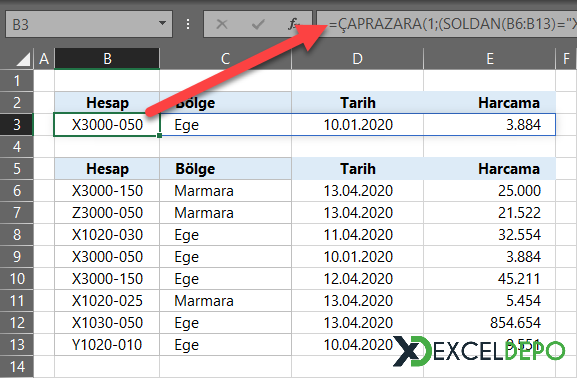
Task: Click cell B10 with X3000-150
Action: tap(107, 279)
